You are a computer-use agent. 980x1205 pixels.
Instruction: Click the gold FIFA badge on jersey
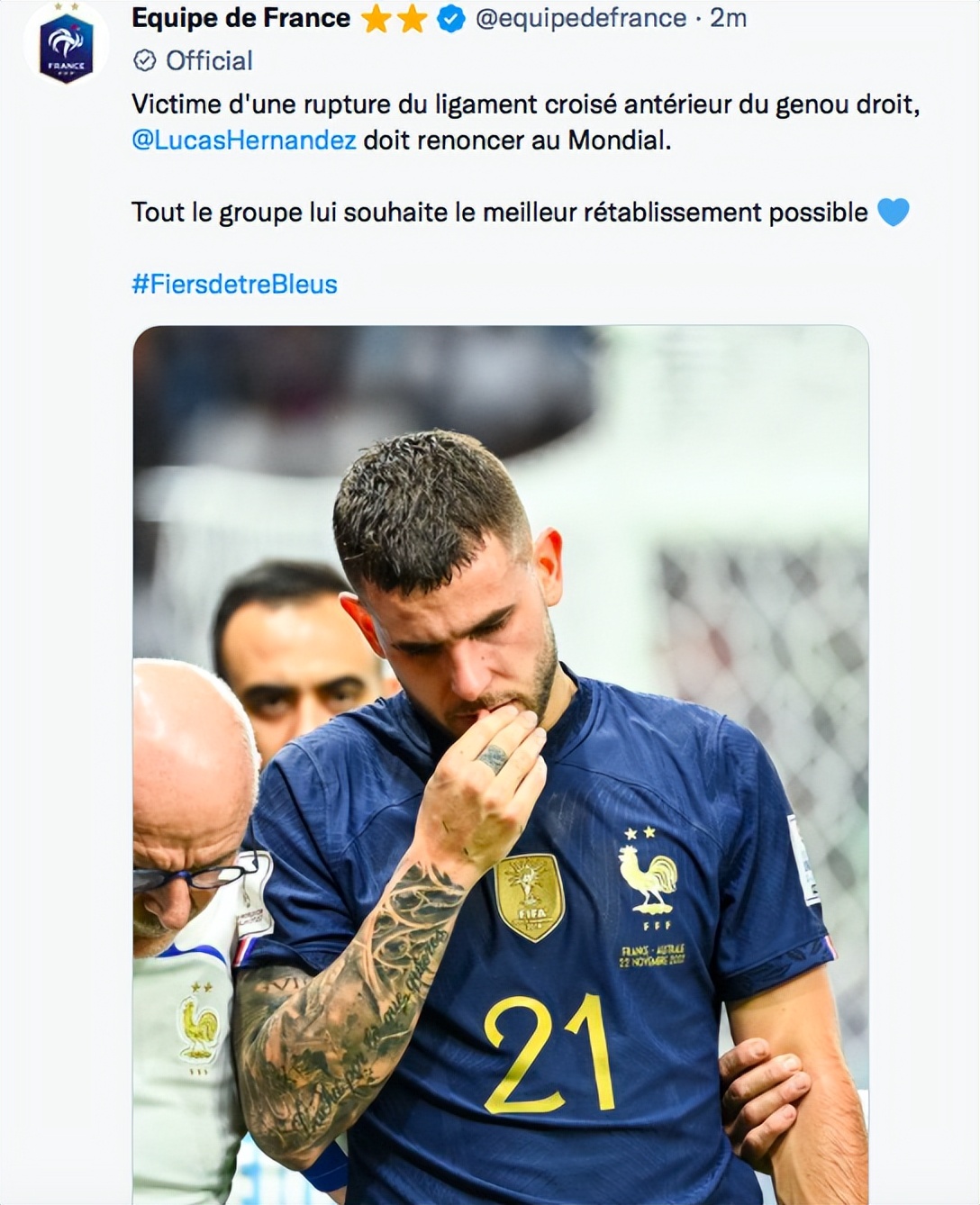(529, 896)
